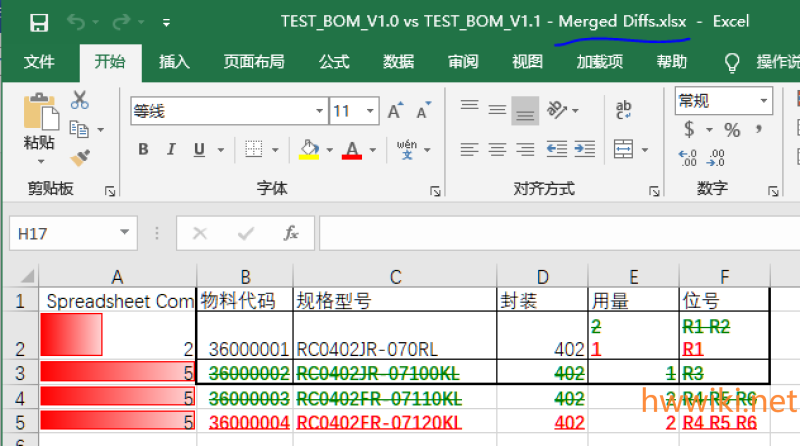Open the 对齐方式 dialog launcher
Screen dimensions: 800x446
point(654,191)
